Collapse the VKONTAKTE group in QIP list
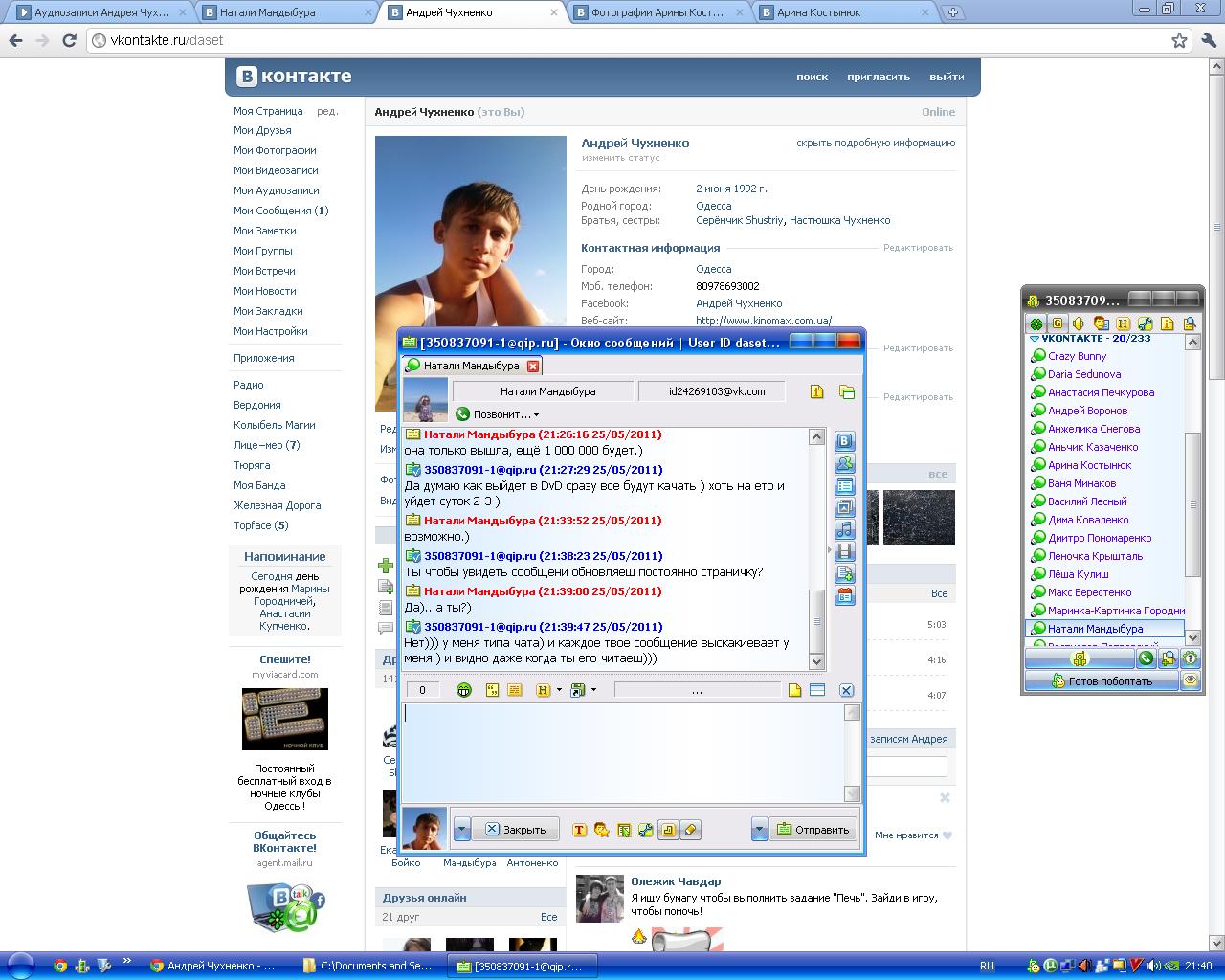1225x980 pixels. (x=1035, y=340)
